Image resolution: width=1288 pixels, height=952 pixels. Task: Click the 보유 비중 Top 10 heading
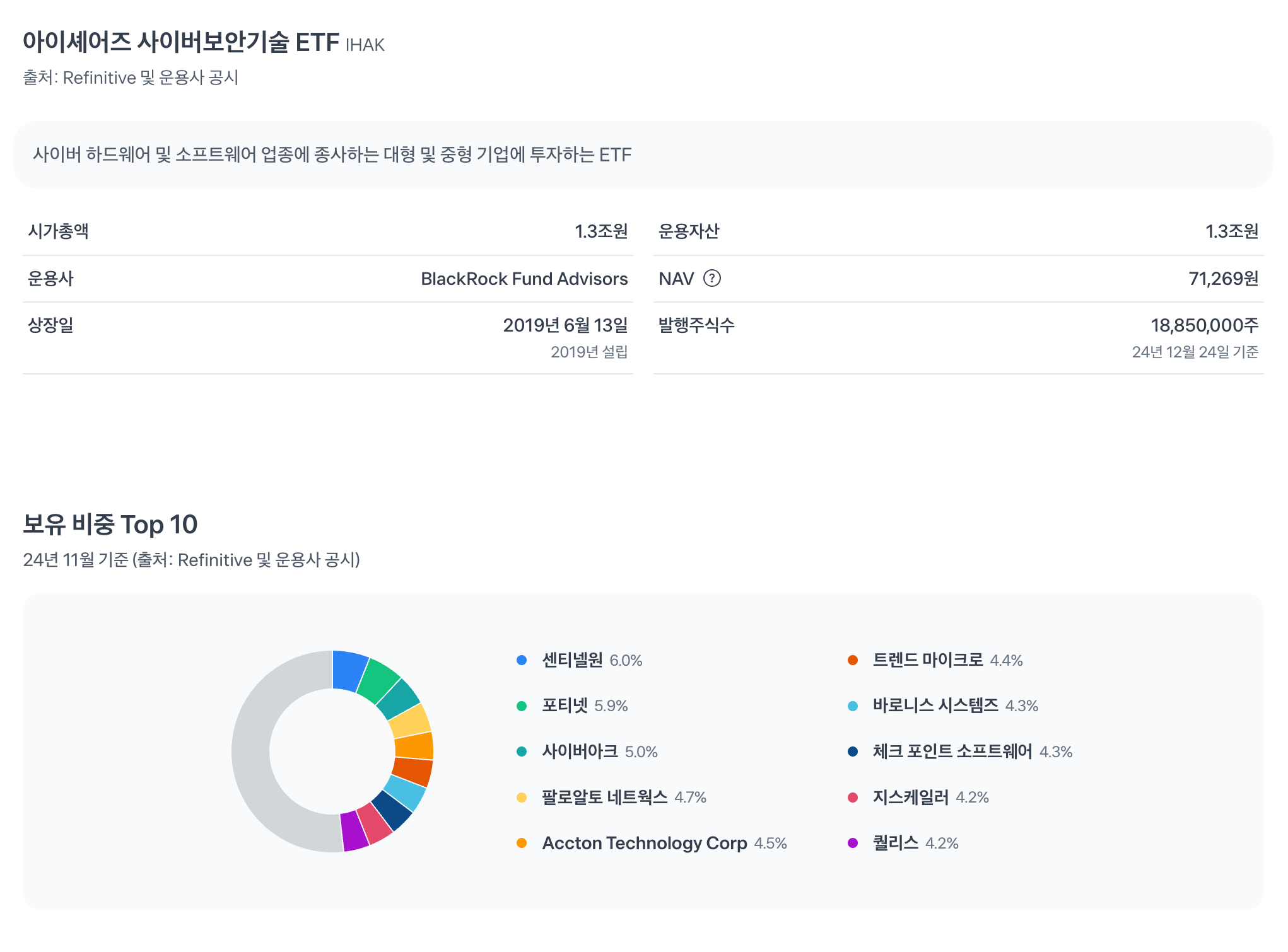[110, 525]
